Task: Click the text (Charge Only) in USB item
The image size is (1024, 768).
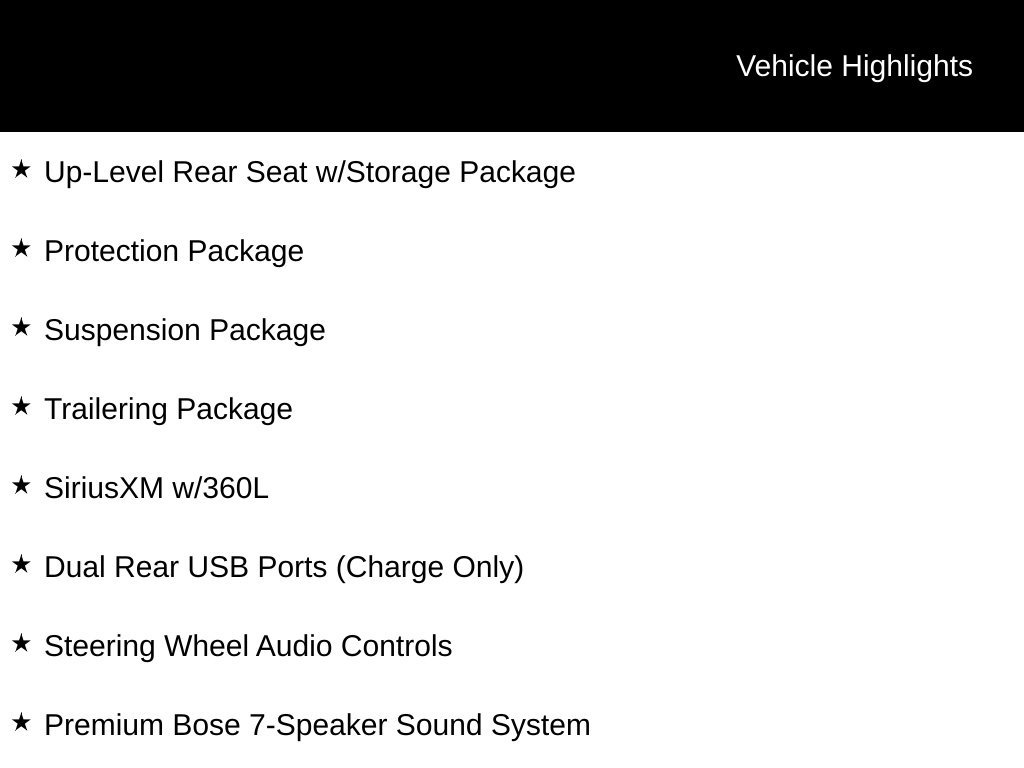Action: pyautogui.click(x=430, y=568)
